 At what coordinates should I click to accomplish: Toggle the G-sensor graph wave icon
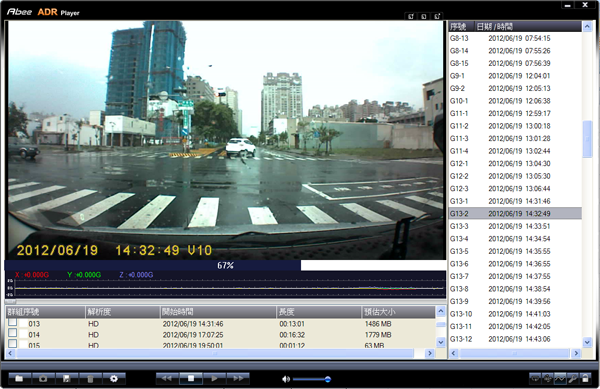(559, 379)
